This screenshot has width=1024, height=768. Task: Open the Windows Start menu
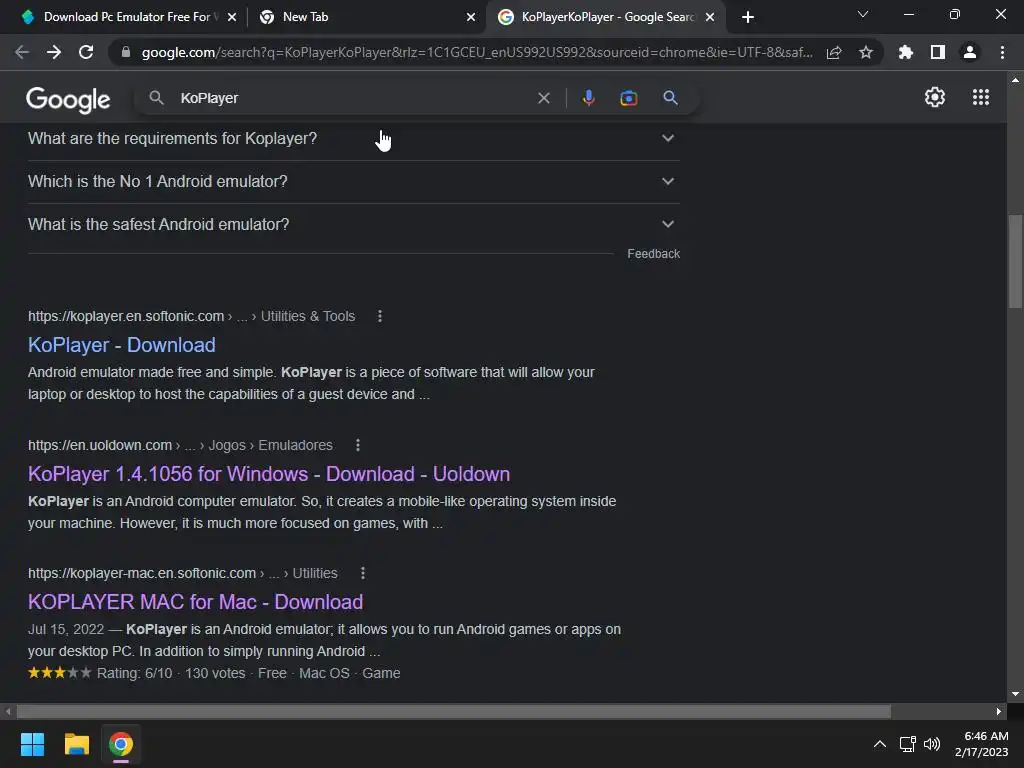(x=32, y=744)
